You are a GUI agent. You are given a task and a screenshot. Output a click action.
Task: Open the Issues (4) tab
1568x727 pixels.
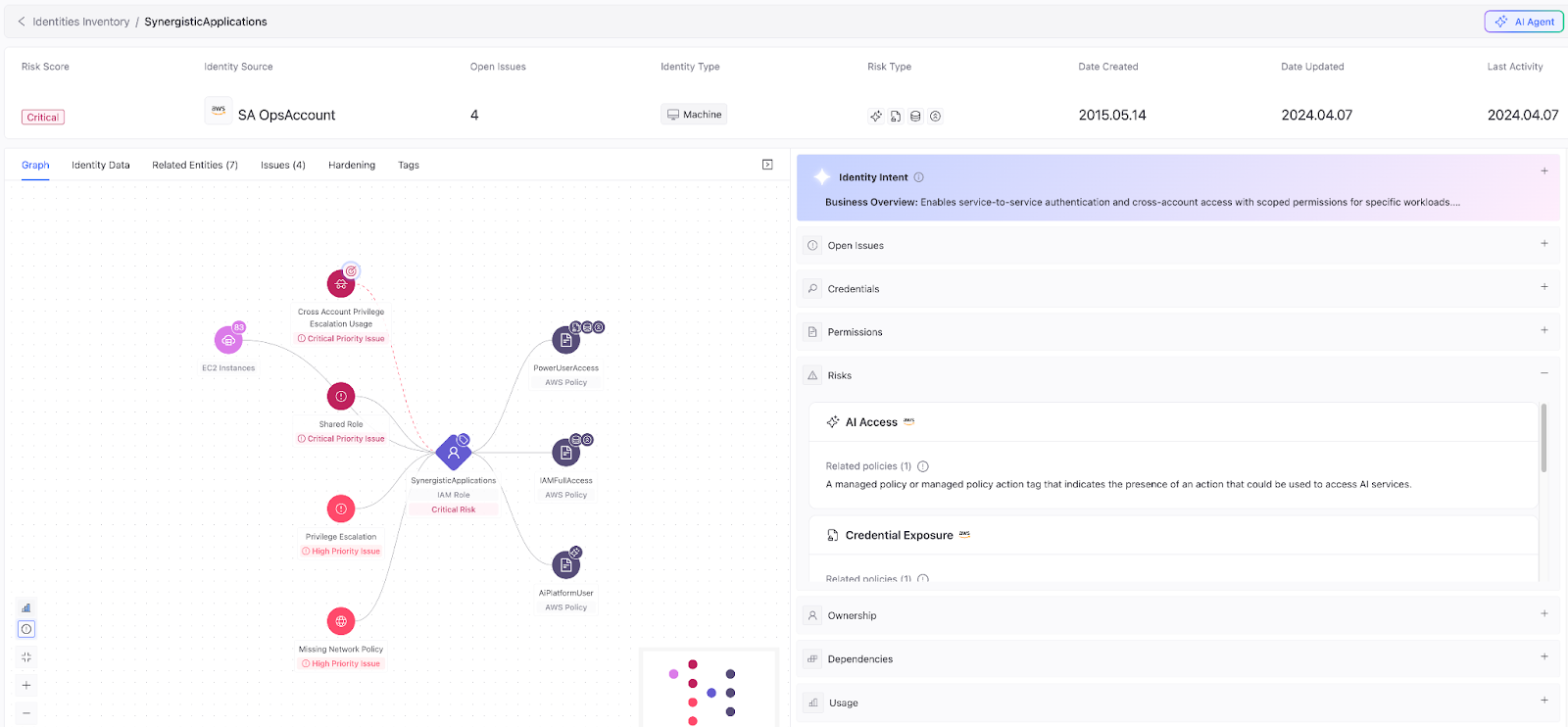click(x=283, y=166)
